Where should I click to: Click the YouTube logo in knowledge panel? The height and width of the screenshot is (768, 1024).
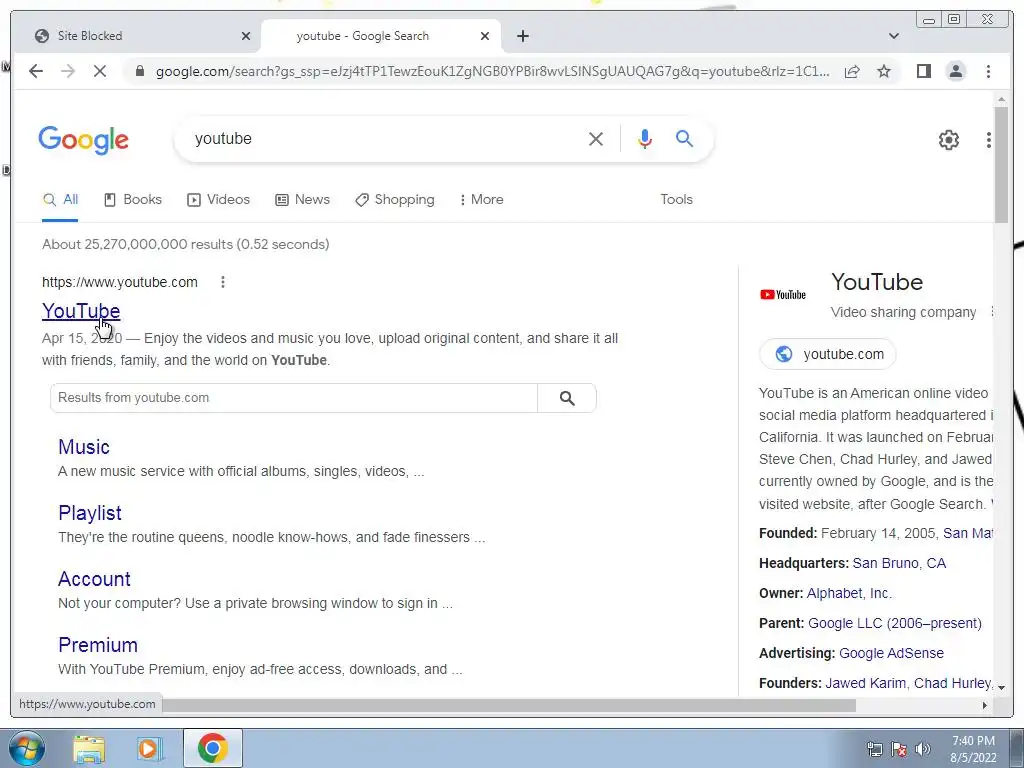coord(783,295)
